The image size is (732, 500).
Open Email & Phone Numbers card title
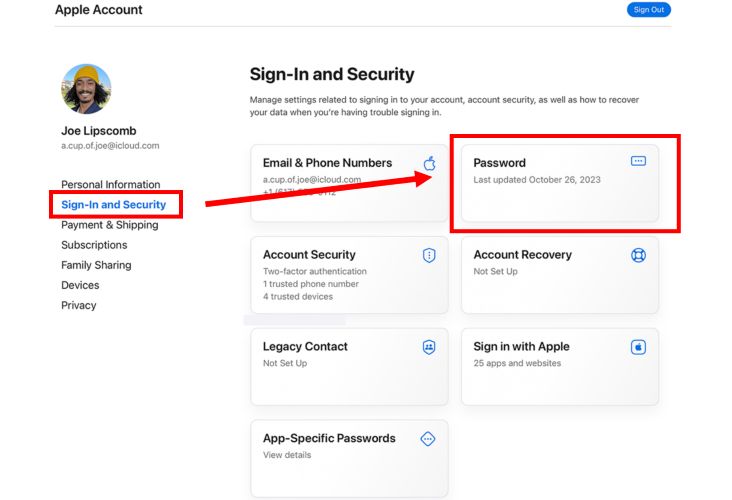(327, 163)
